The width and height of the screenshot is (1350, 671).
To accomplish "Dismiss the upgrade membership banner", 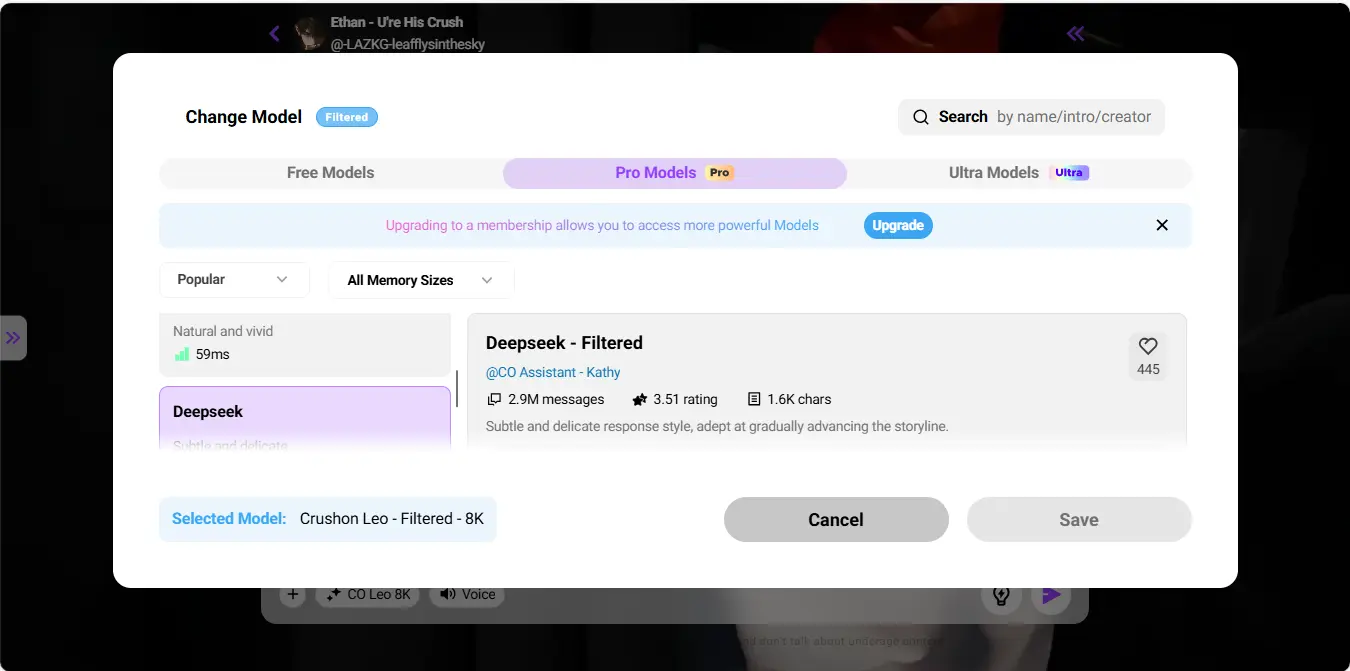I will (1161, 225).
